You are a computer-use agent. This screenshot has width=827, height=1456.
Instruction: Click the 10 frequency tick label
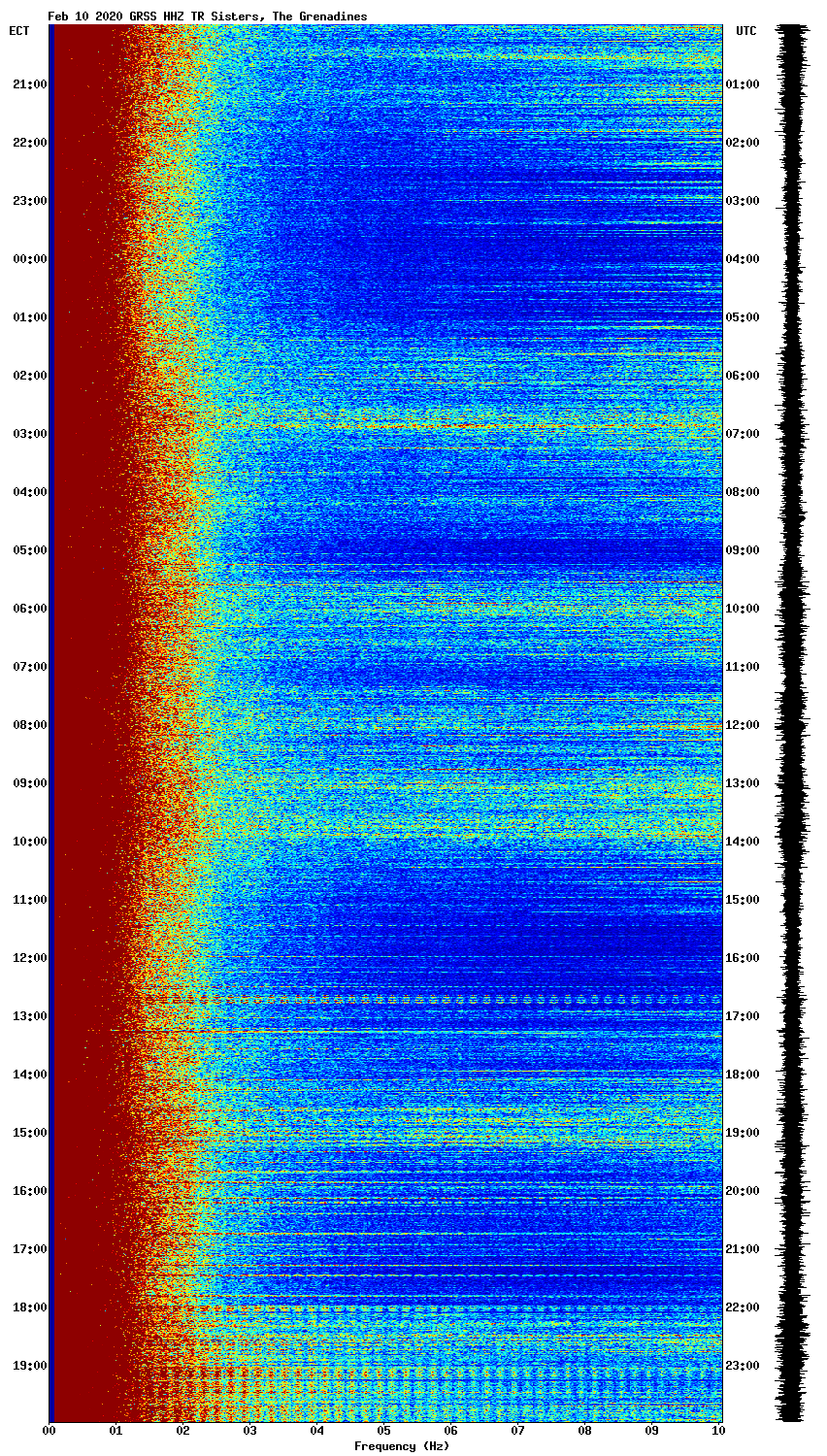718,1431
